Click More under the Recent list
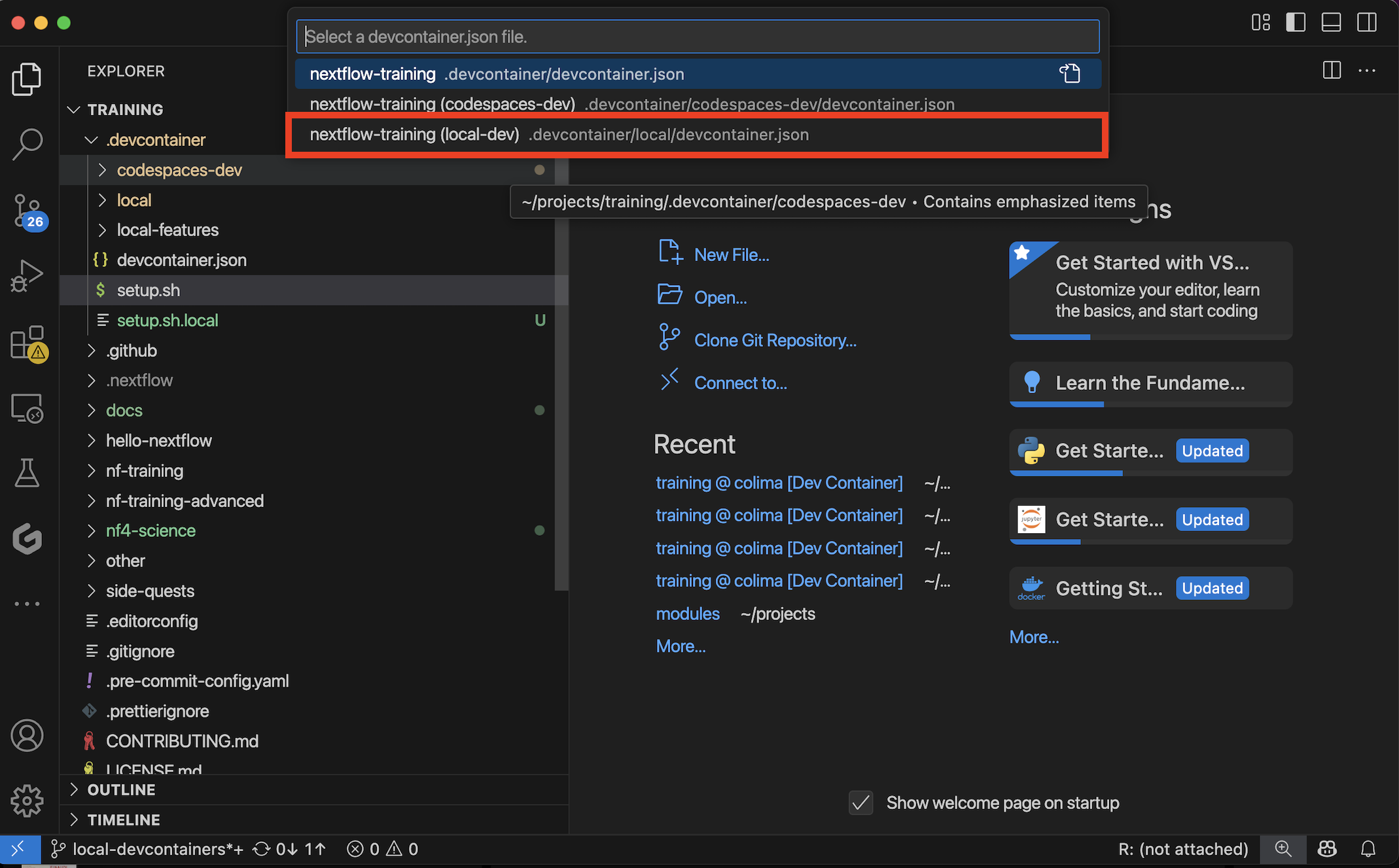This screenshot has width=1399, height=868. pyautogui.click(x=680, y=646)
